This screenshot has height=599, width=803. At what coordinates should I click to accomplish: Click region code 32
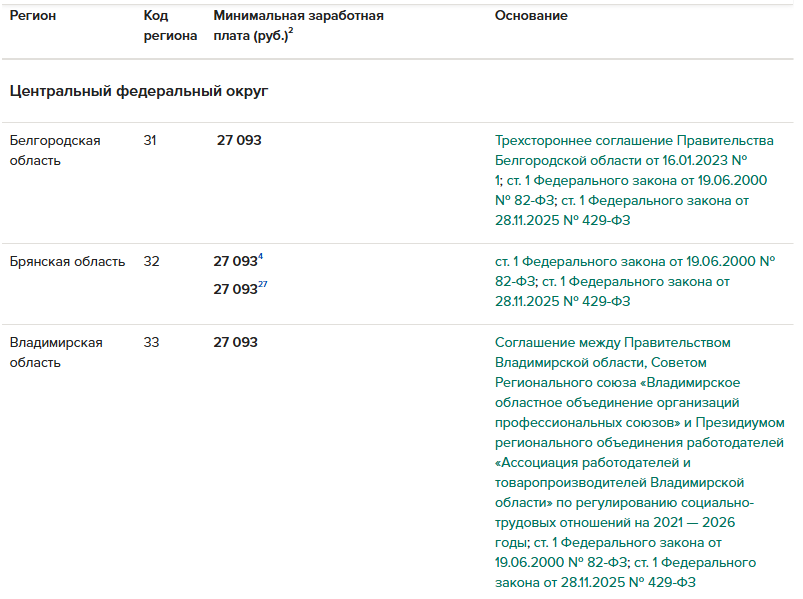[x=151, y=261]
